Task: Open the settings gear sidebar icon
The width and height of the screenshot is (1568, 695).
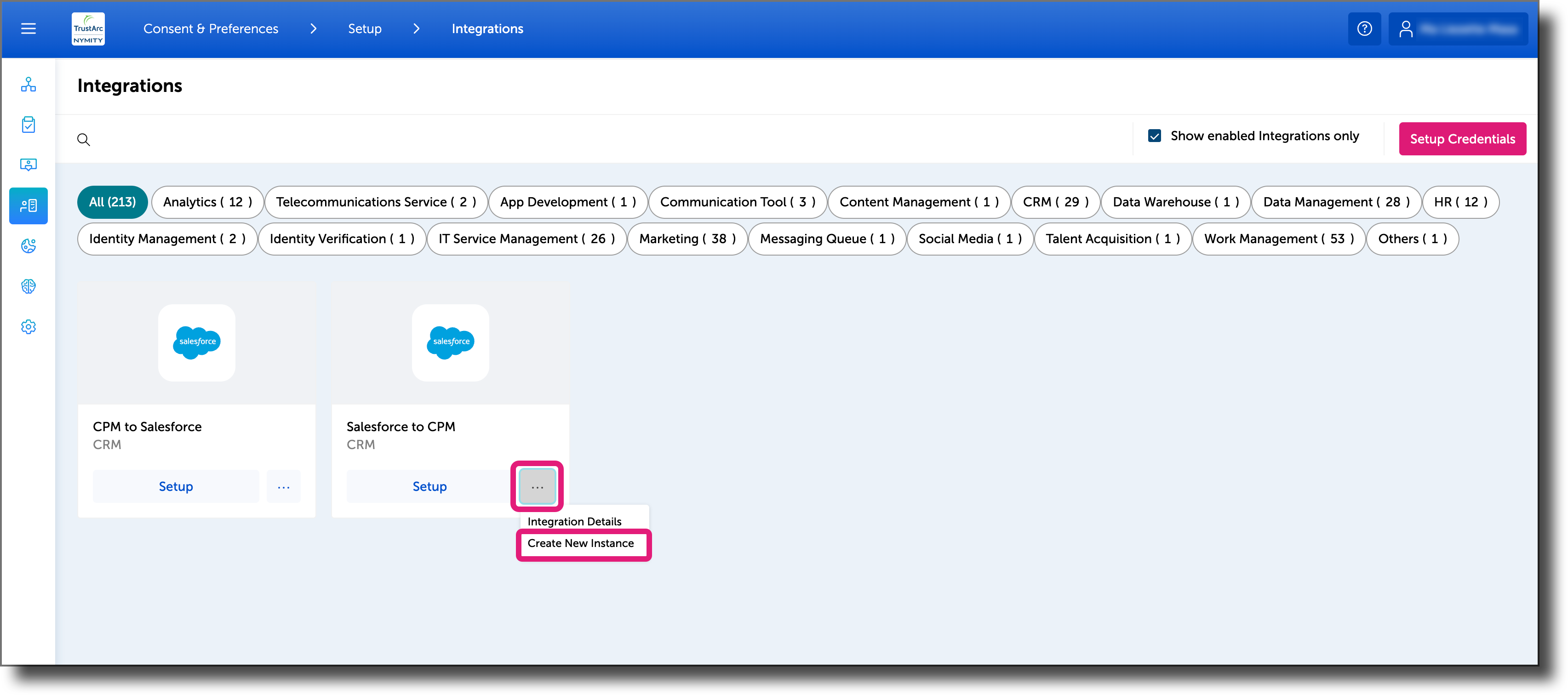Action: coord(29,327)
